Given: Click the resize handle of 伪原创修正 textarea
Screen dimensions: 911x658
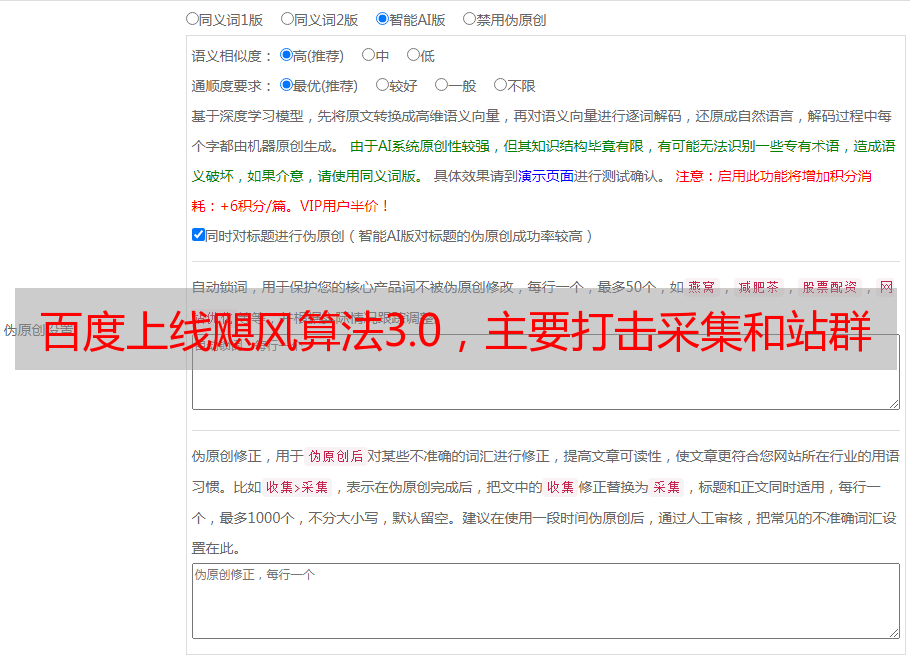Looking at the screenshot, I should tap(894, 633).
